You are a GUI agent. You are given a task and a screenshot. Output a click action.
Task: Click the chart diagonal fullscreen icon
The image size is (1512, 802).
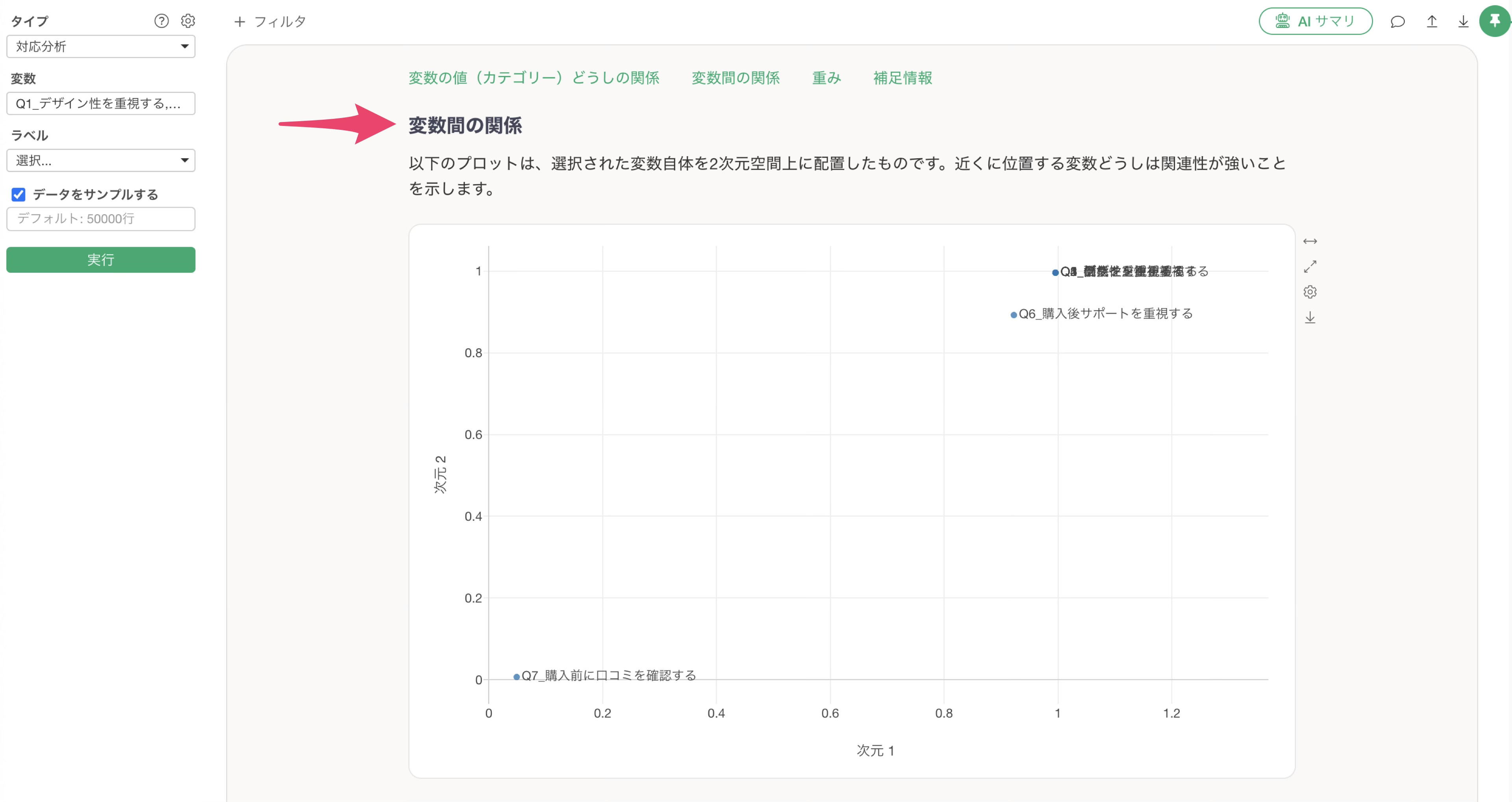[1310, 266]
